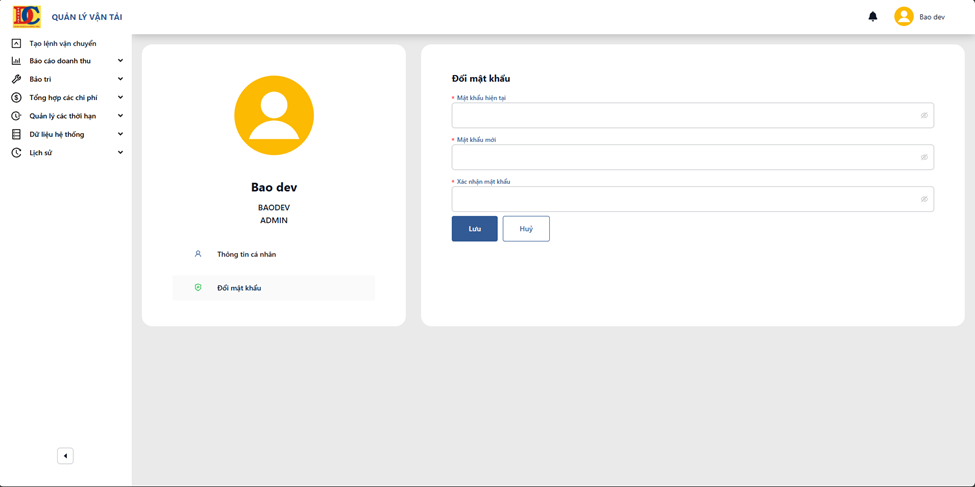Reveal the Xác nhận mật khẩu password
Viewport: 975px width, 487px height.
pyautogui.click(x=924, y=199)
